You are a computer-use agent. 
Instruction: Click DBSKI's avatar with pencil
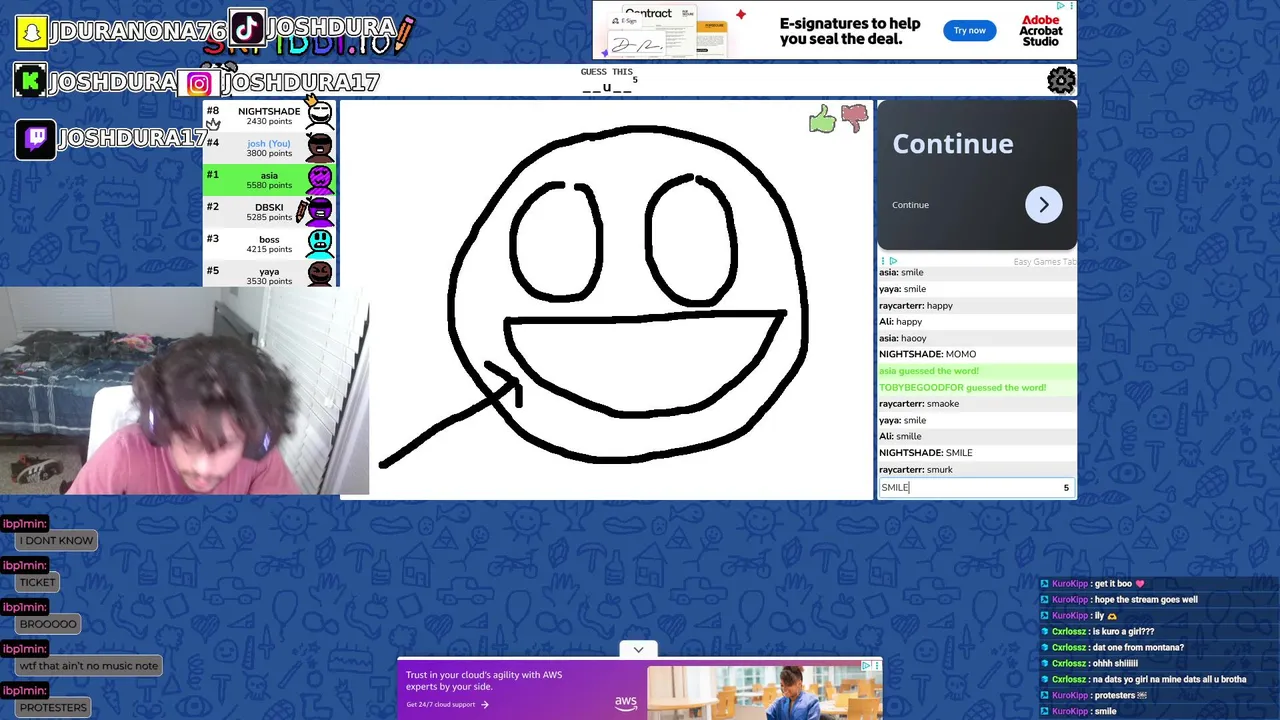click(x=318, y=211)
